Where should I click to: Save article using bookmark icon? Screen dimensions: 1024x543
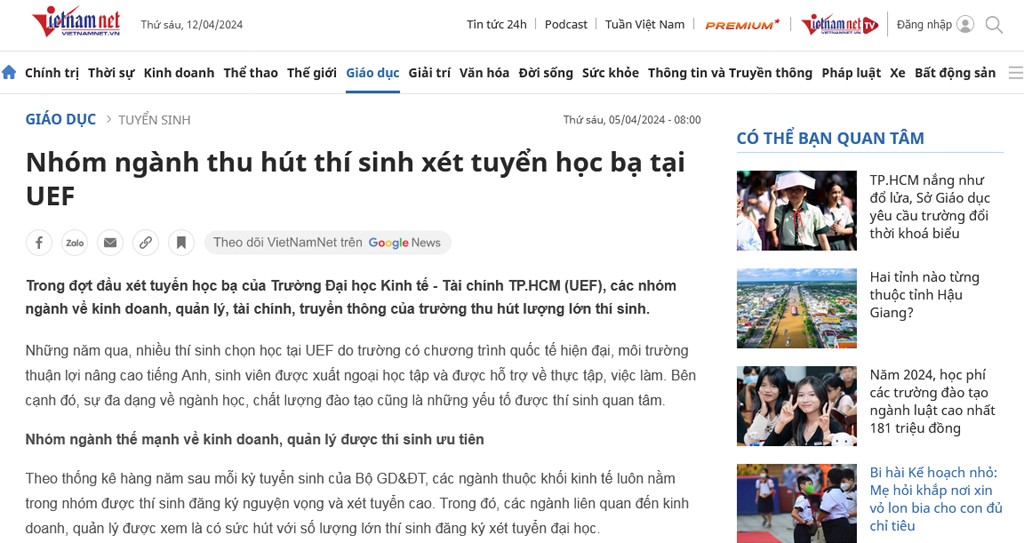point(181,242)
